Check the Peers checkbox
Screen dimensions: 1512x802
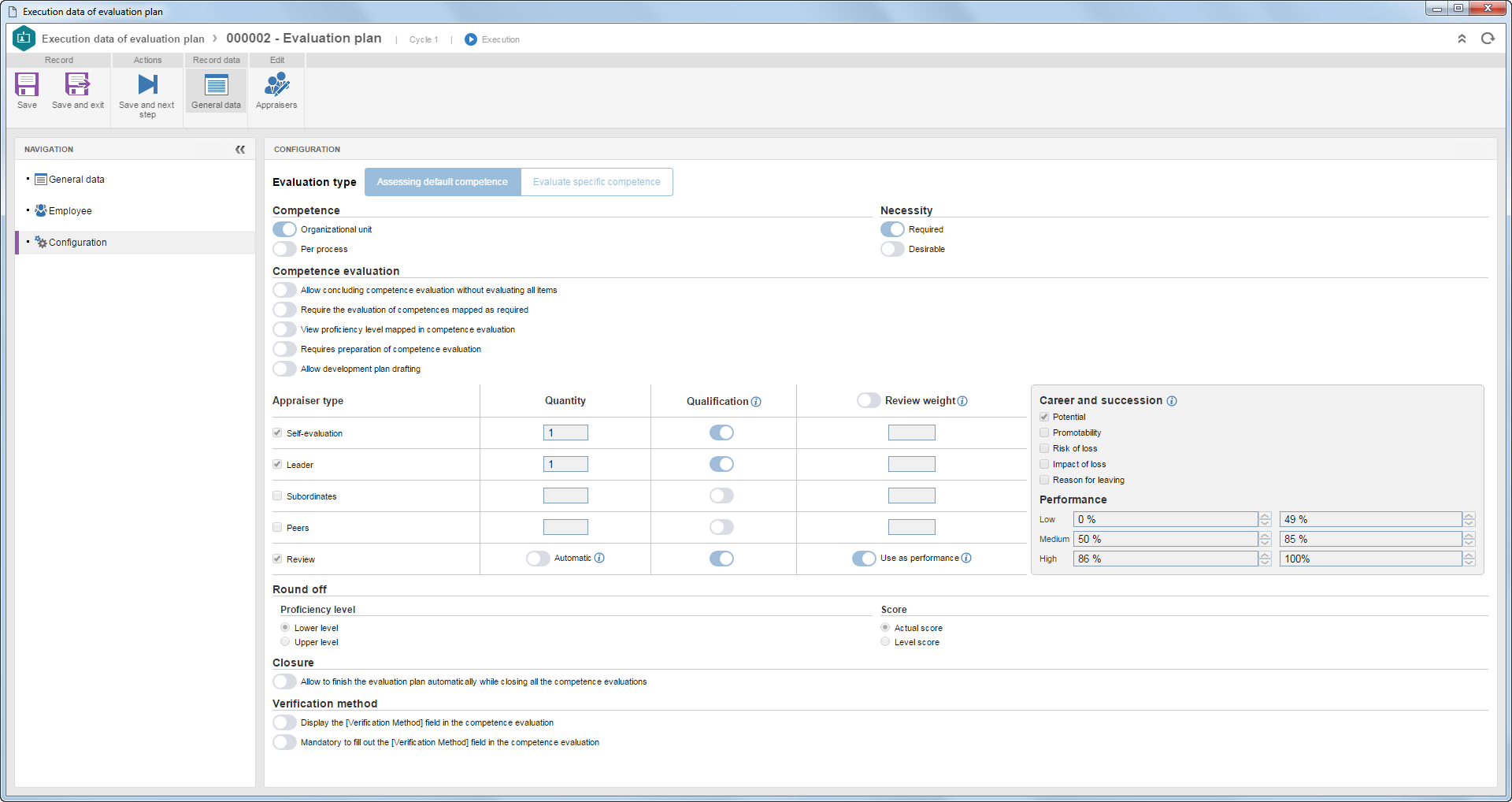point(277,527)
